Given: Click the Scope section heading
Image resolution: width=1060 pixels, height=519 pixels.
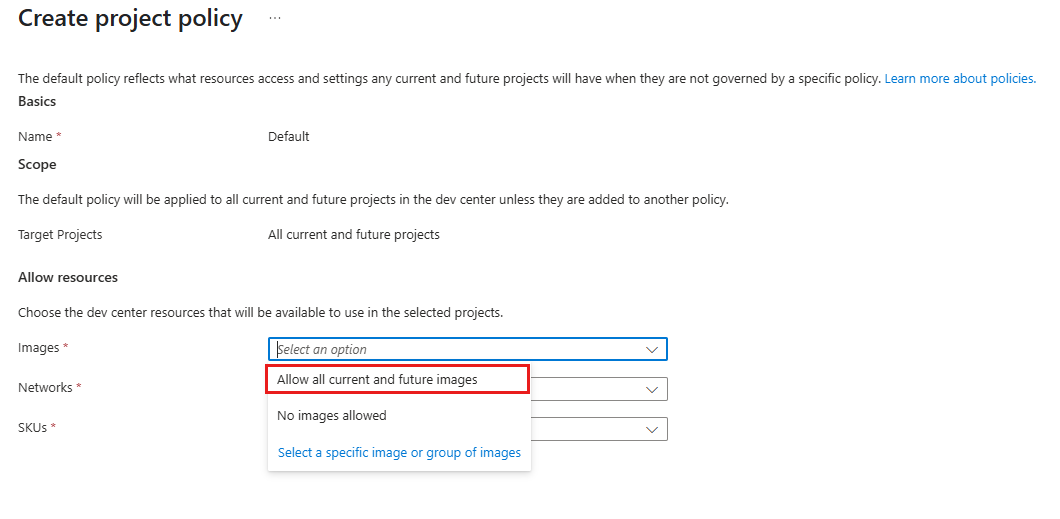Looking at the screenshot, I should click(x=37, y=164).
